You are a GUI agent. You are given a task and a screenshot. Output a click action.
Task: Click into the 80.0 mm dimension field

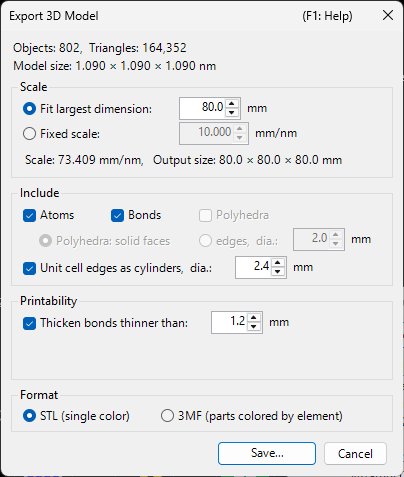[203, 108]
